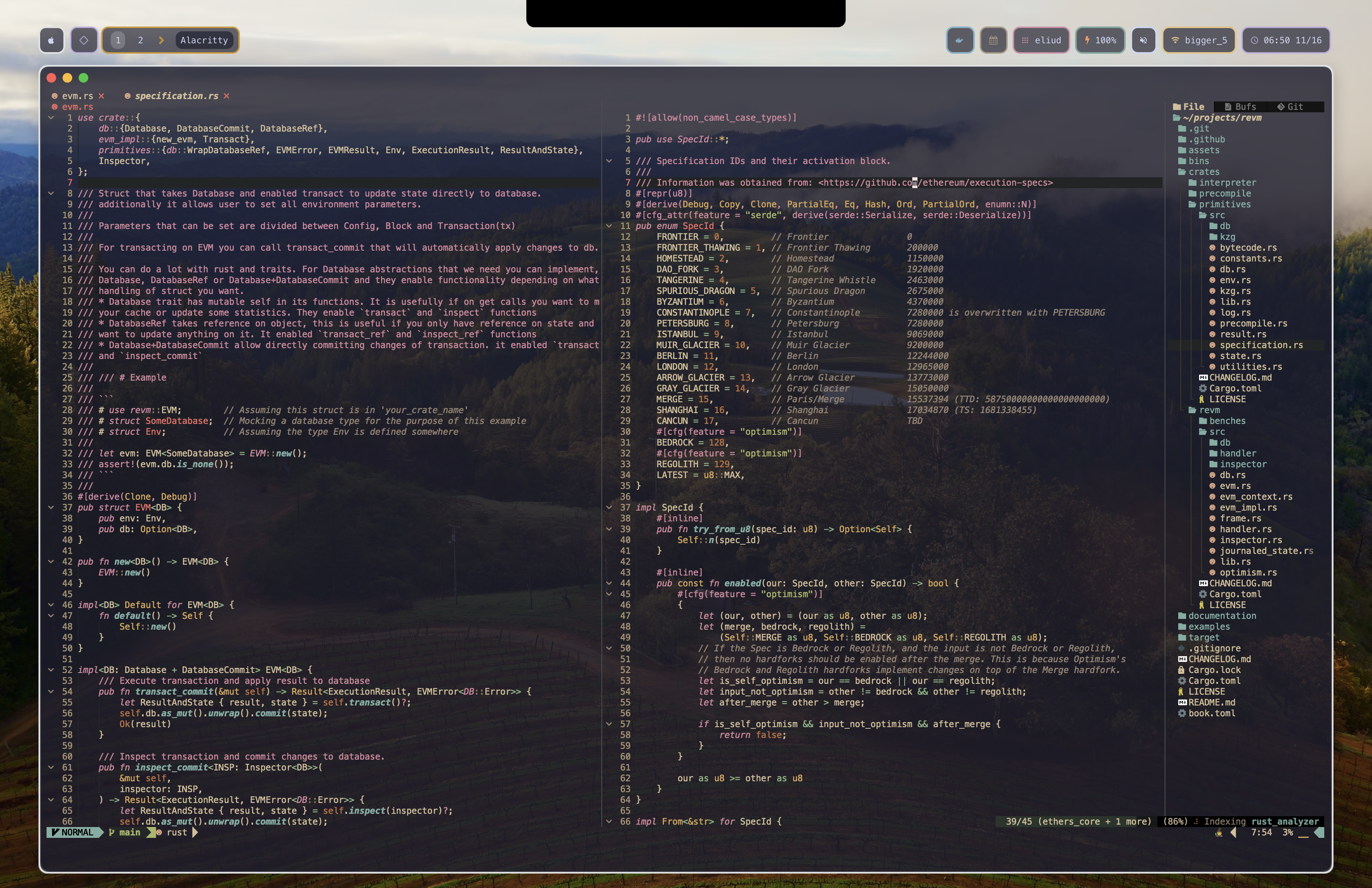Click the 100% battery indicator
The image size is (1372, 888).
pyautogui.click(x=1100, y=41)
